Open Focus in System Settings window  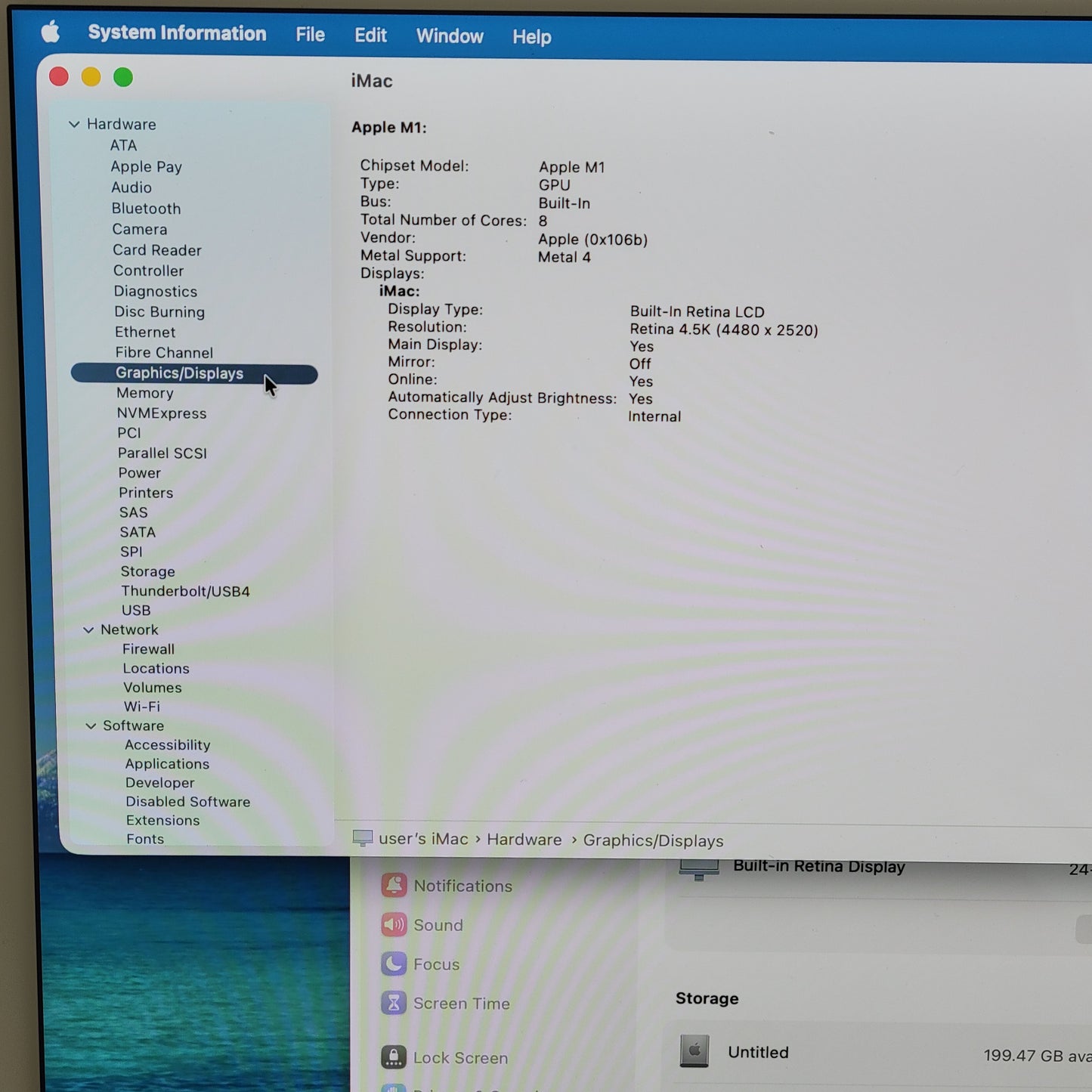point(421,964)
